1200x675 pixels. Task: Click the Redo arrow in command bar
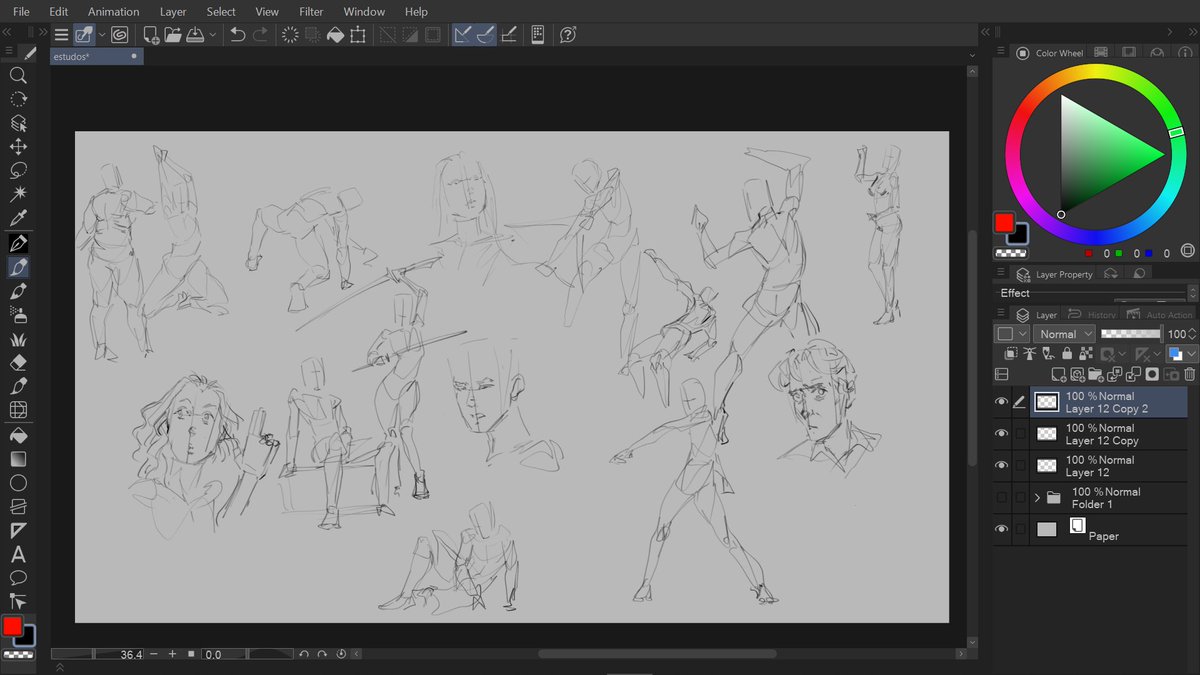(260, 35)
